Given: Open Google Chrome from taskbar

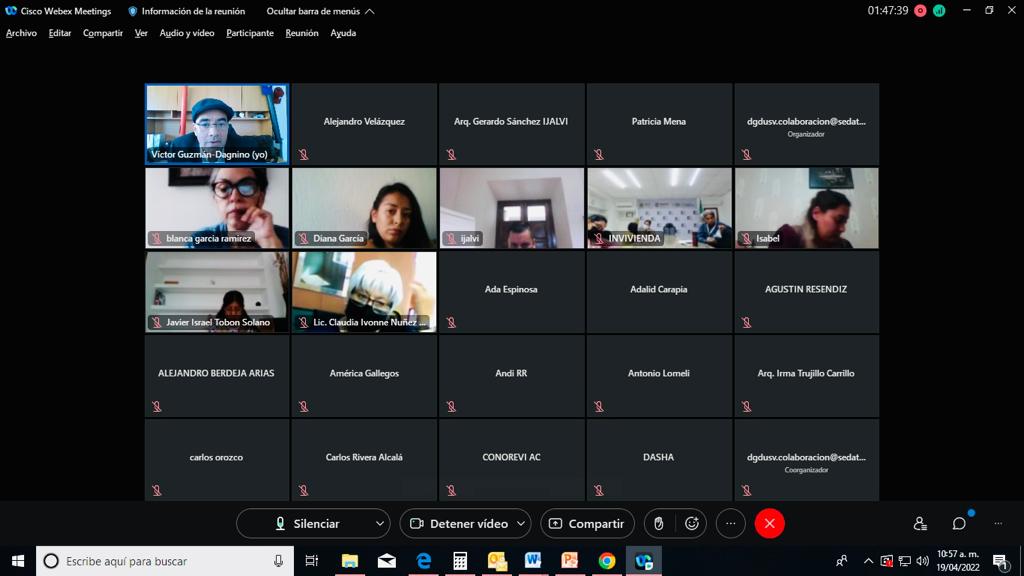Looking at the screenshot, I should pos(607,561).
